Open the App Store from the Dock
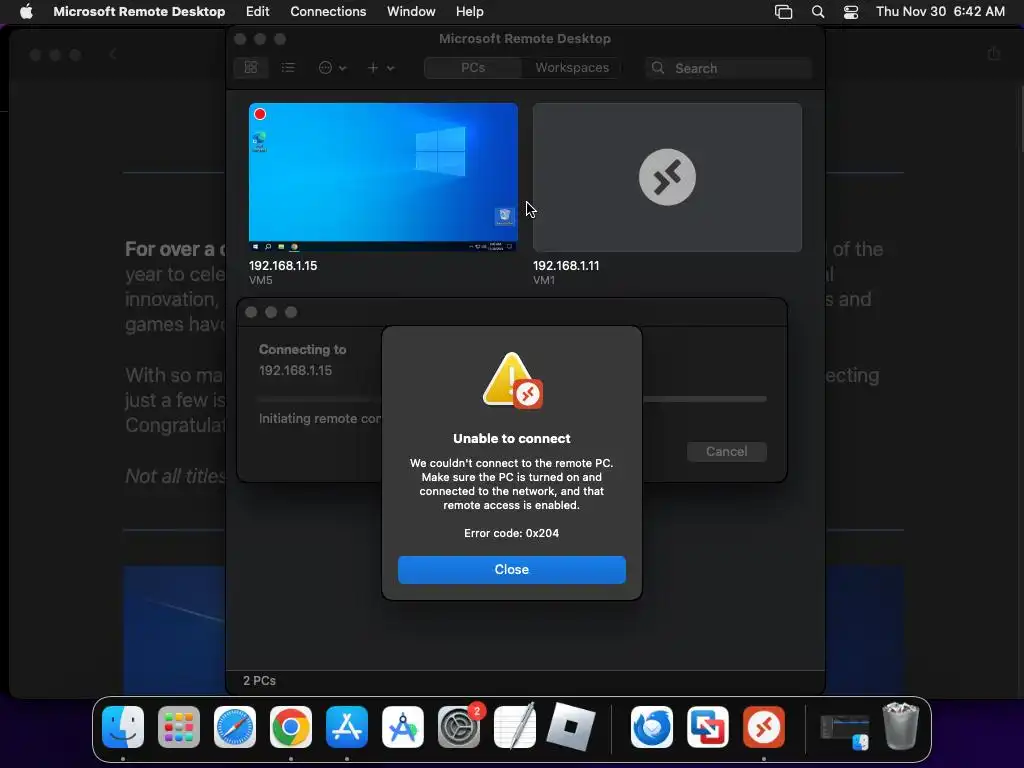The width and height of the screenshot is (1024, 768). pyautogui.click(x=347, y=727)
